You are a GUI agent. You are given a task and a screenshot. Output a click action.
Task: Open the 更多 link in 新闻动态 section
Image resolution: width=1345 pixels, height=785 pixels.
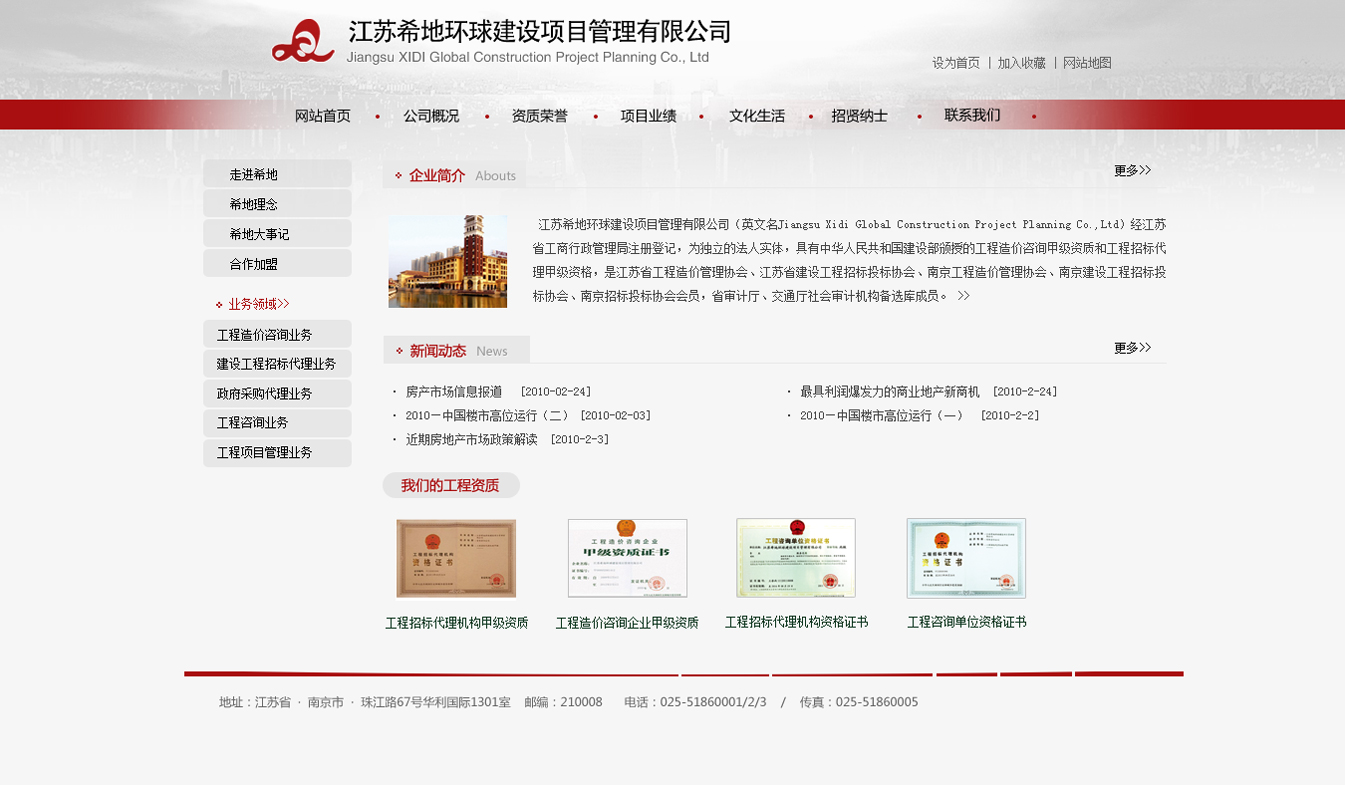pos(1132,348)
